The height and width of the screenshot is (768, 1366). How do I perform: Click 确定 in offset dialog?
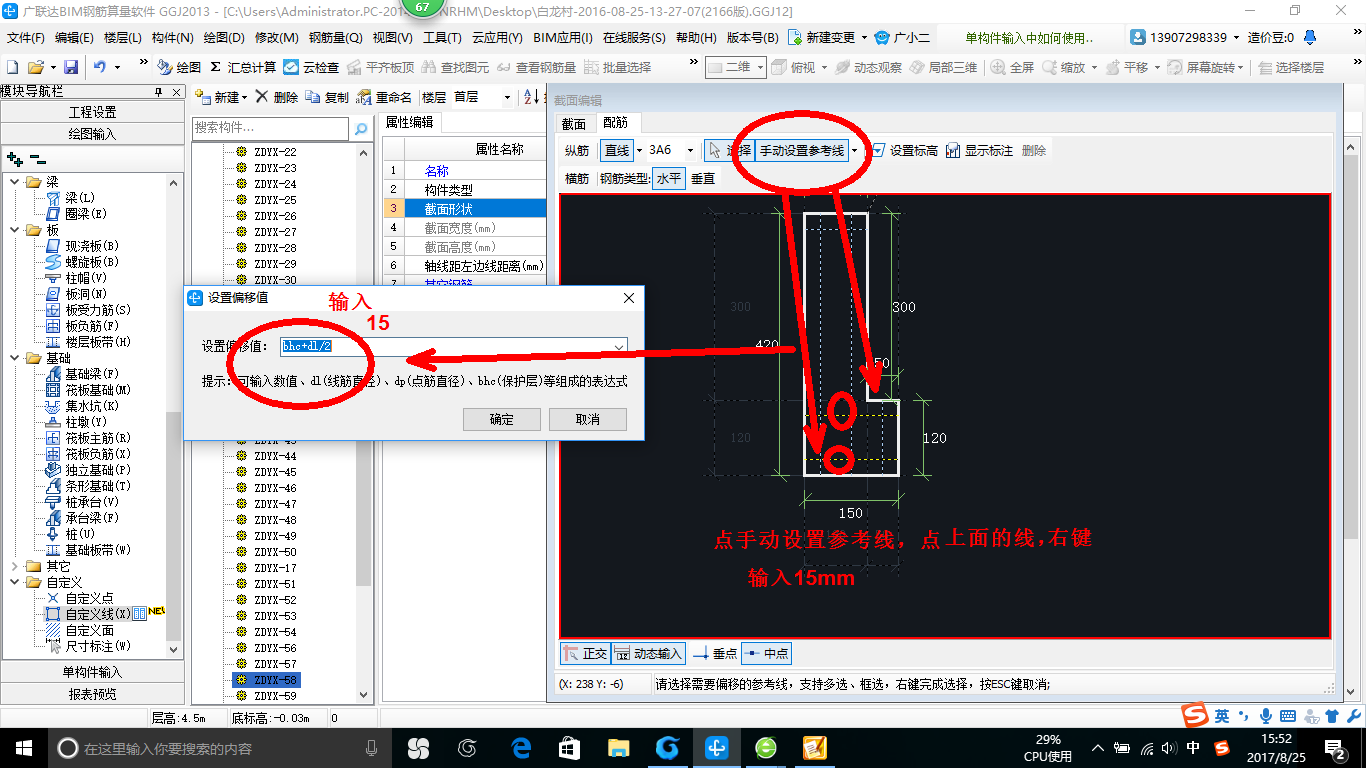point(502,419)
